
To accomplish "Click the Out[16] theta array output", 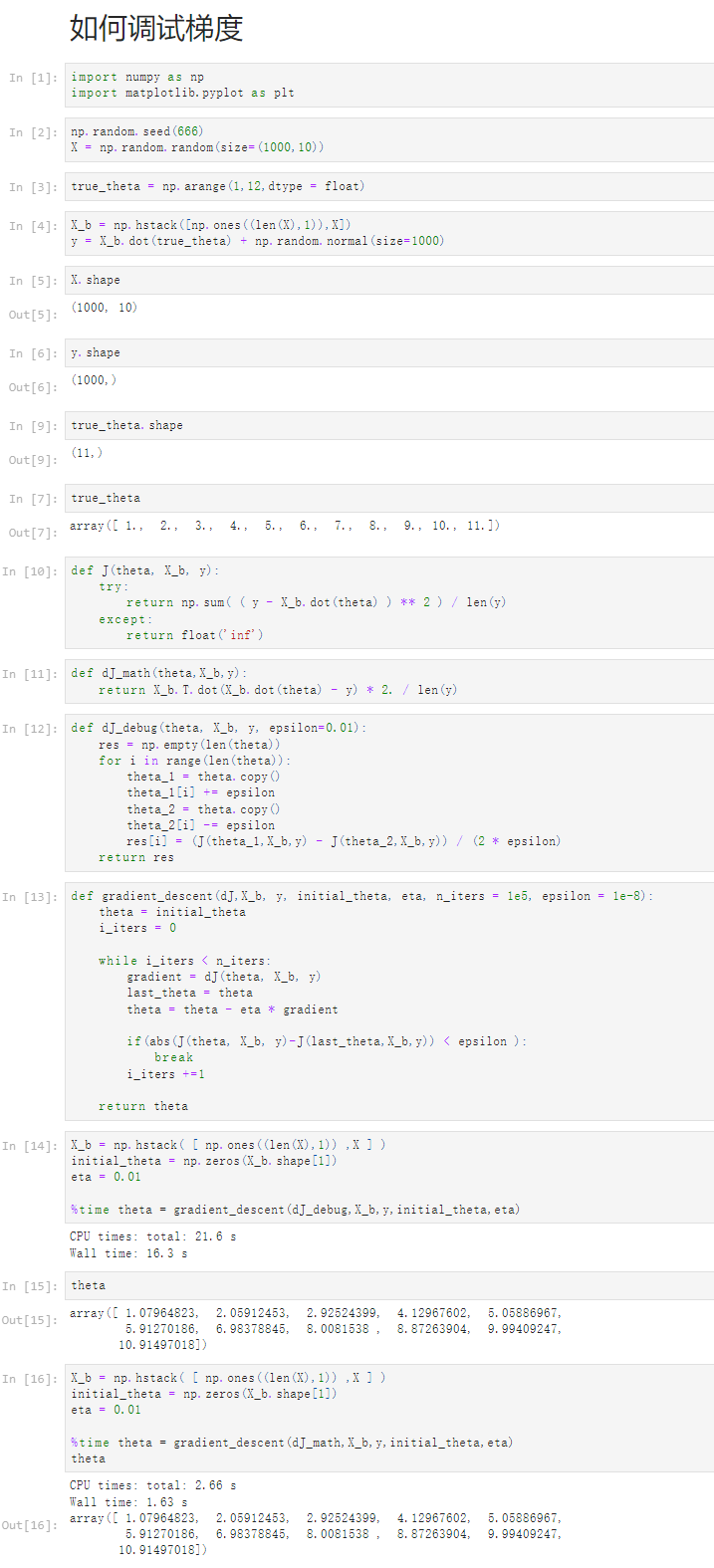I will click(x=316, y=1534).
